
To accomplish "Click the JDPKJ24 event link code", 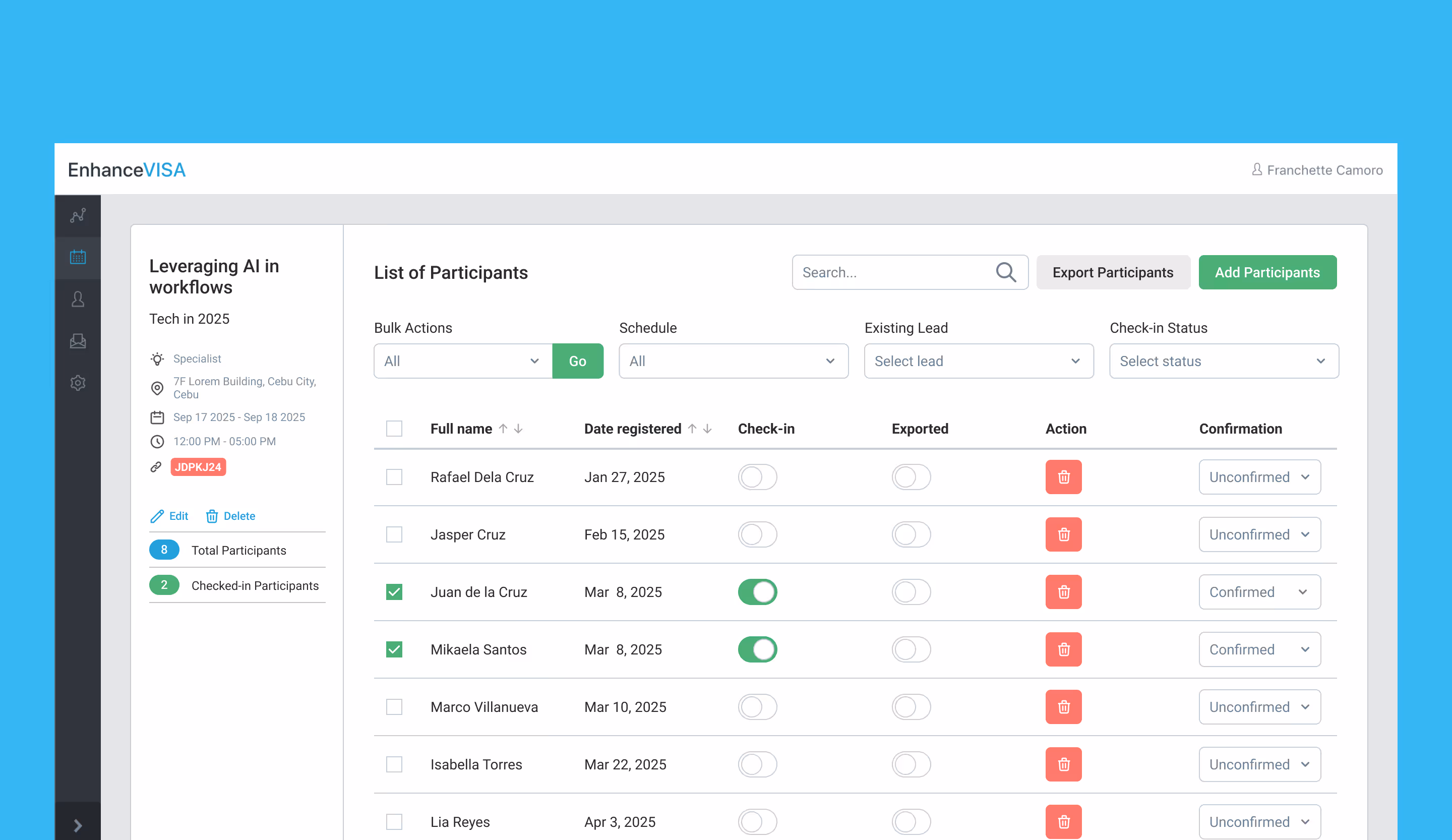I will click(198, 467).
